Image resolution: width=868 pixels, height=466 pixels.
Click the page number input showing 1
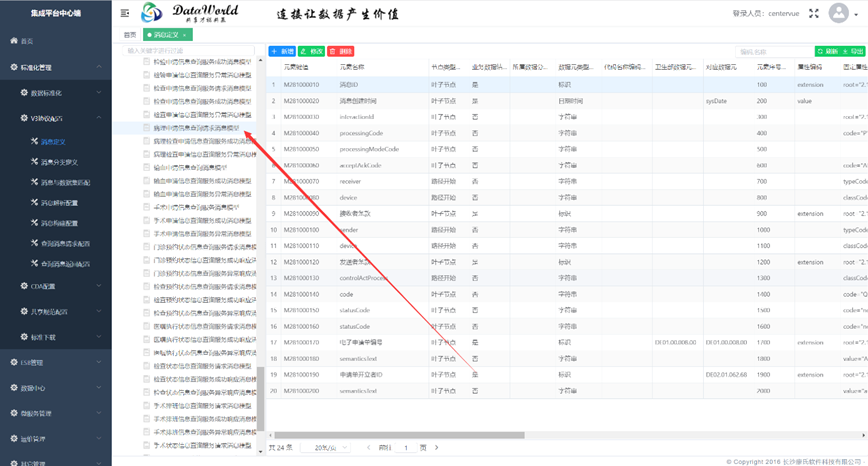[x=406, y=447]
